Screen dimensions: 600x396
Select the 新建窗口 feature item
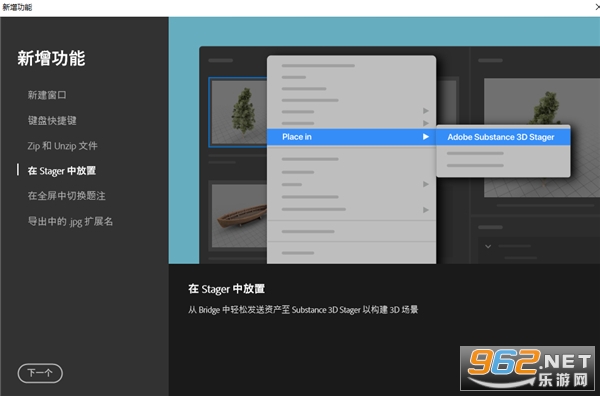(47, 95)
